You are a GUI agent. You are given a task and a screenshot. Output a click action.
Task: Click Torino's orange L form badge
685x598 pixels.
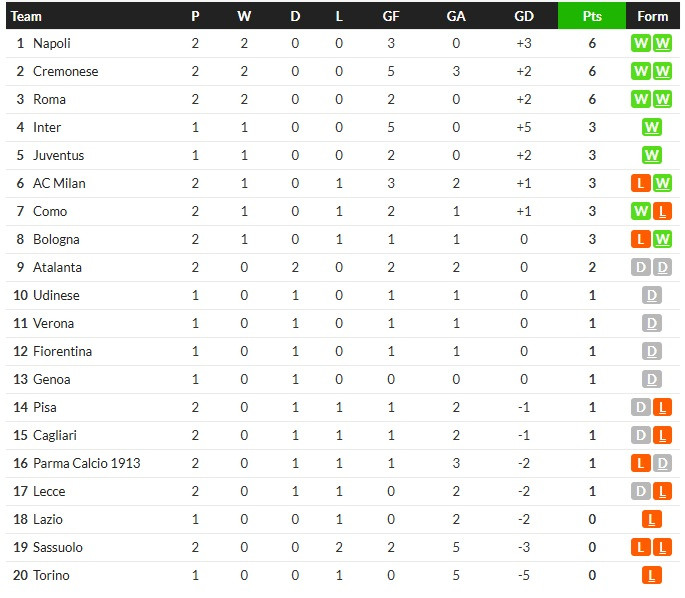pyautogui.click(x=651, y=575)
